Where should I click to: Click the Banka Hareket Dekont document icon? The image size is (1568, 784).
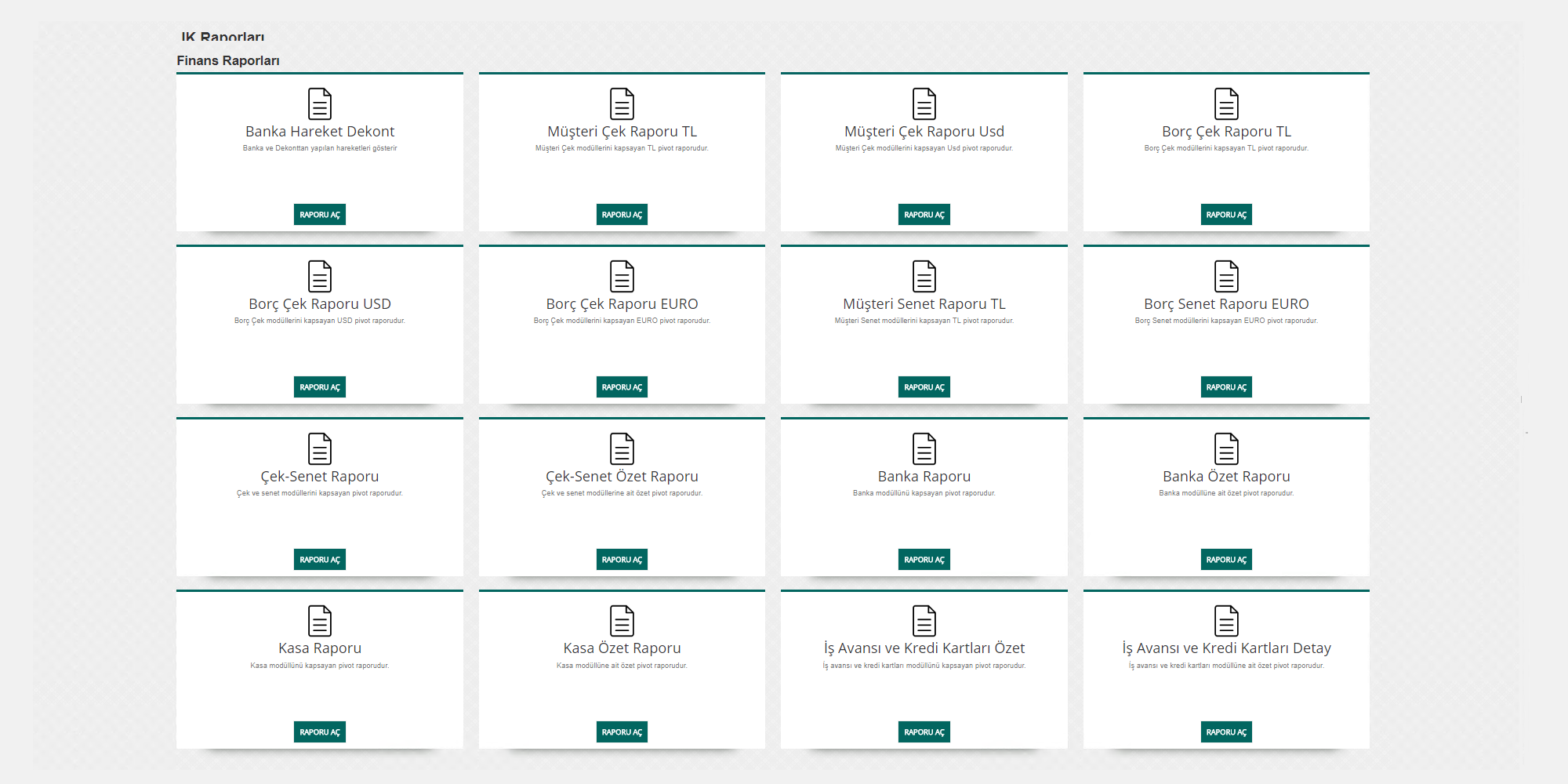[x=320, y=103]
